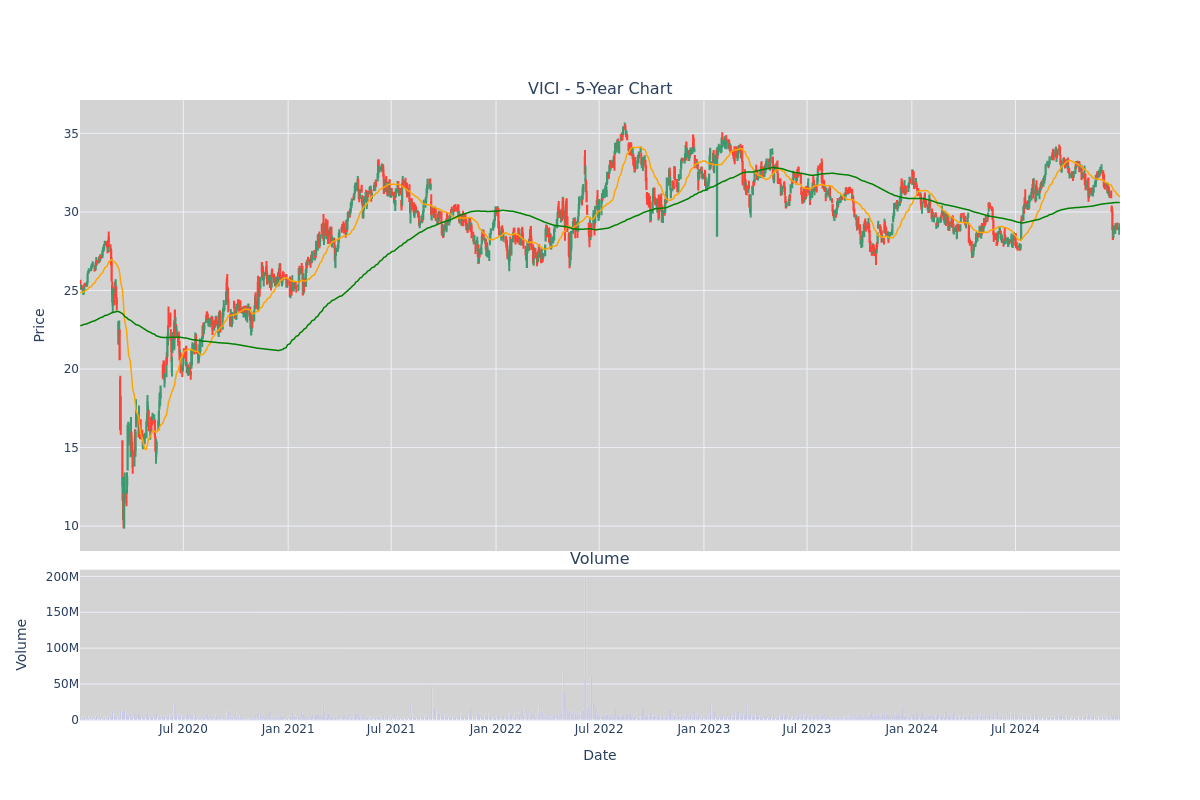Click the "VICI - 5-Year Chart" title
Screen dimensions: 1200x800
[x=600, y=89]
